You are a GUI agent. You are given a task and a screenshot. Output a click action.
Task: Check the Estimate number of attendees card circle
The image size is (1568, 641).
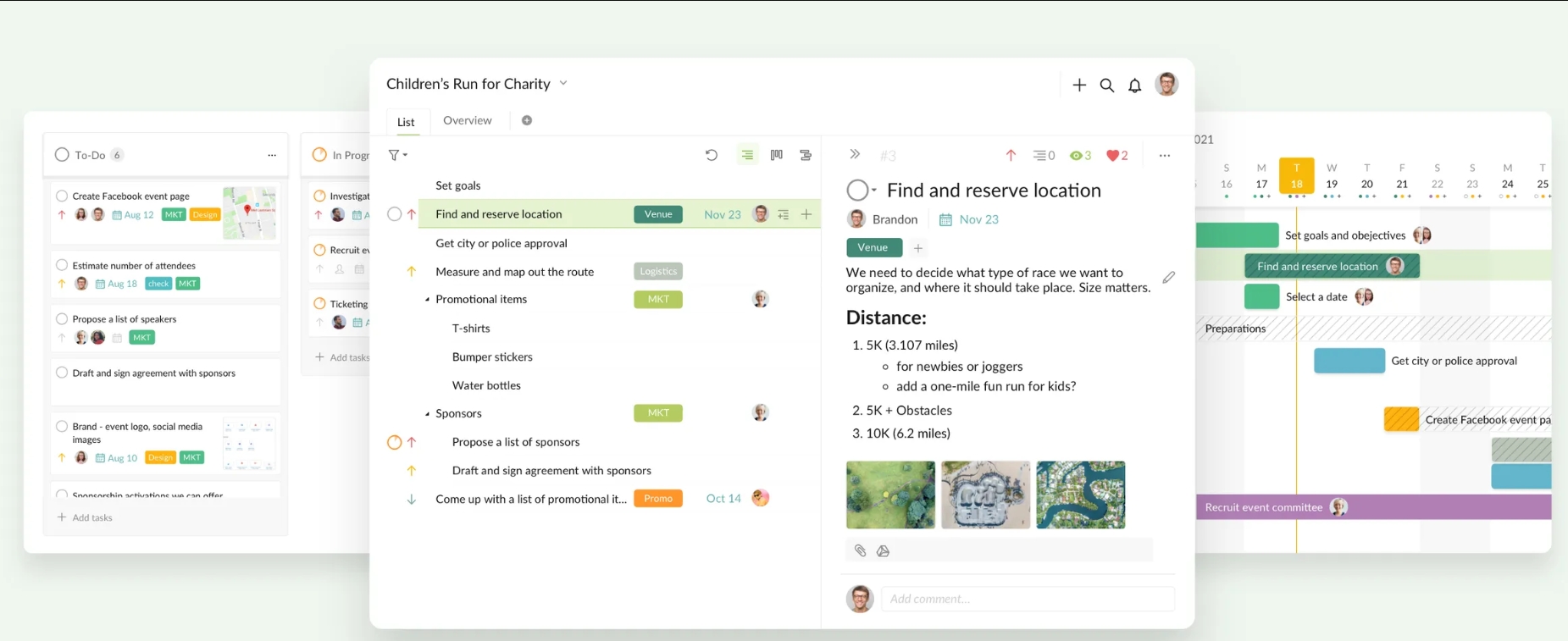coord(62,265)
